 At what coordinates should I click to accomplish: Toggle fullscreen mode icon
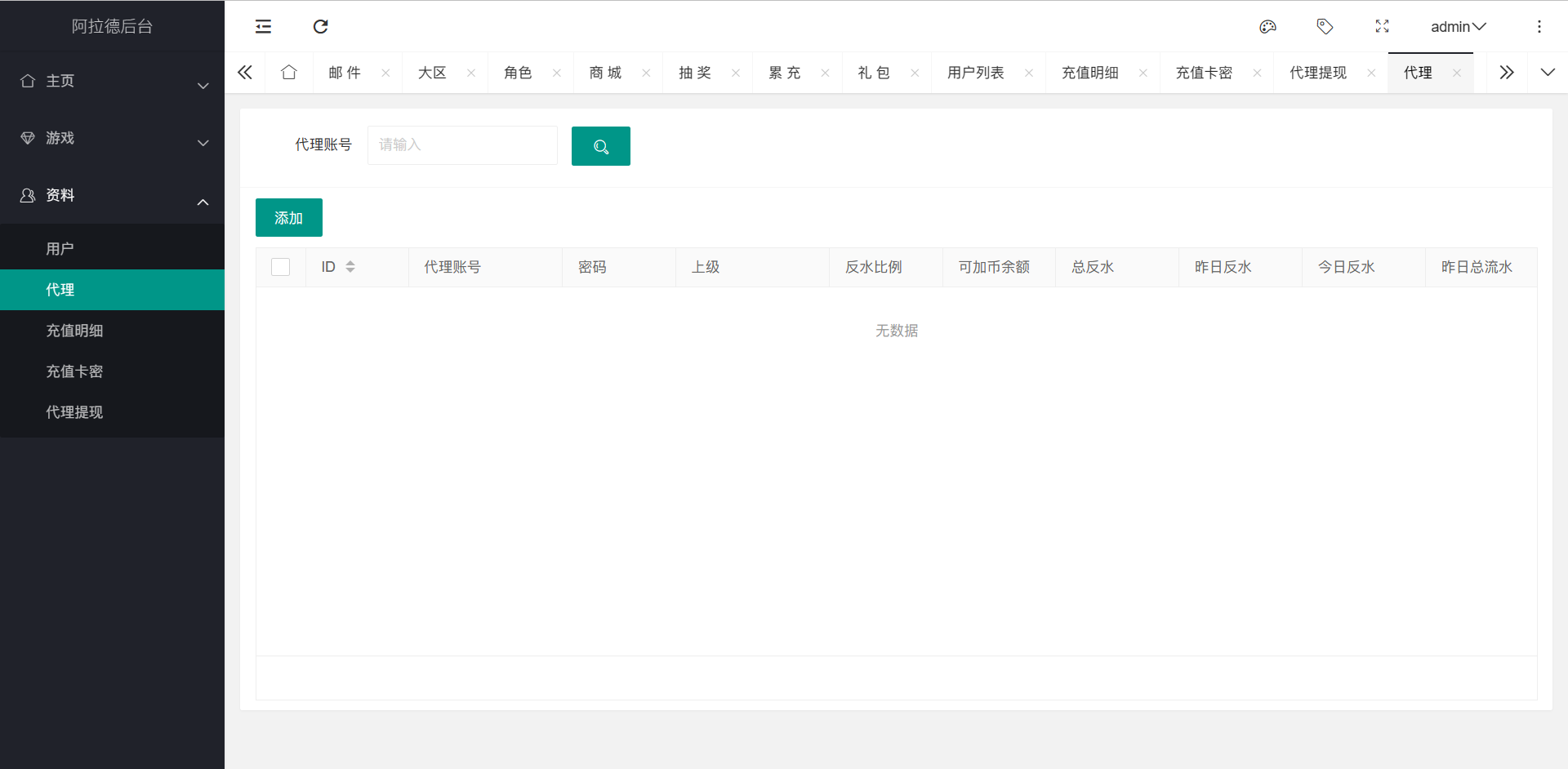1382,27
